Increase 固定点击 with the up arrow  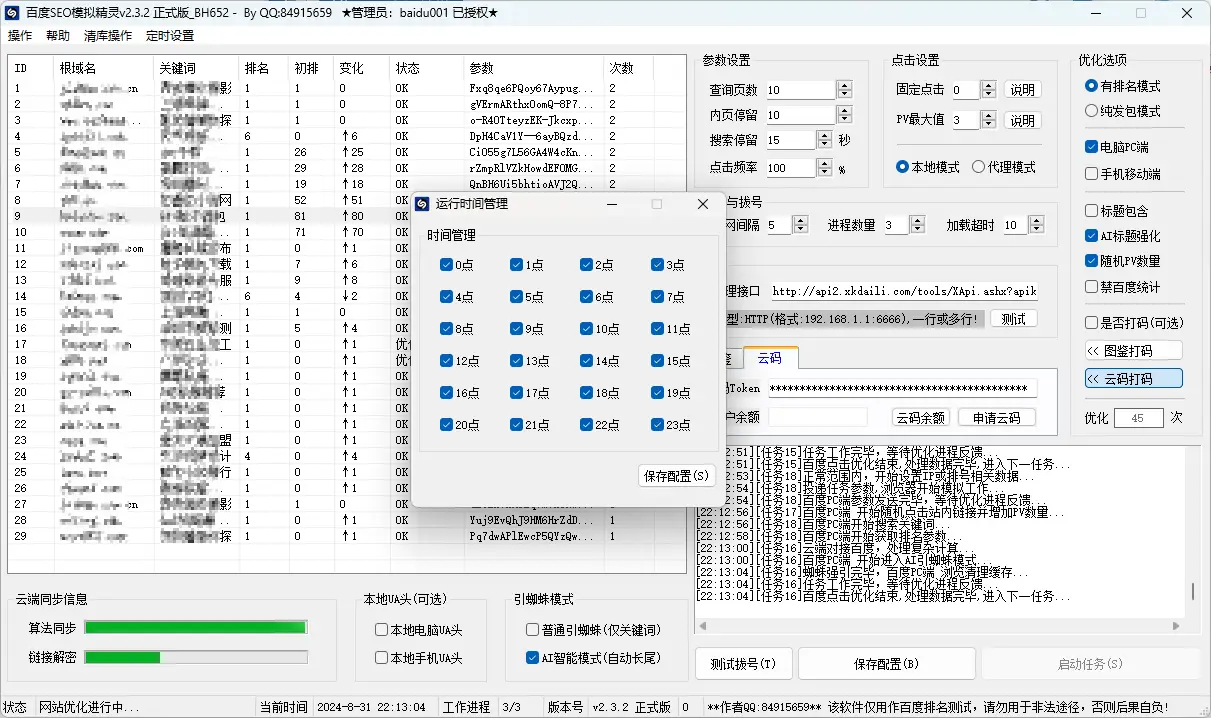(989, 86)
